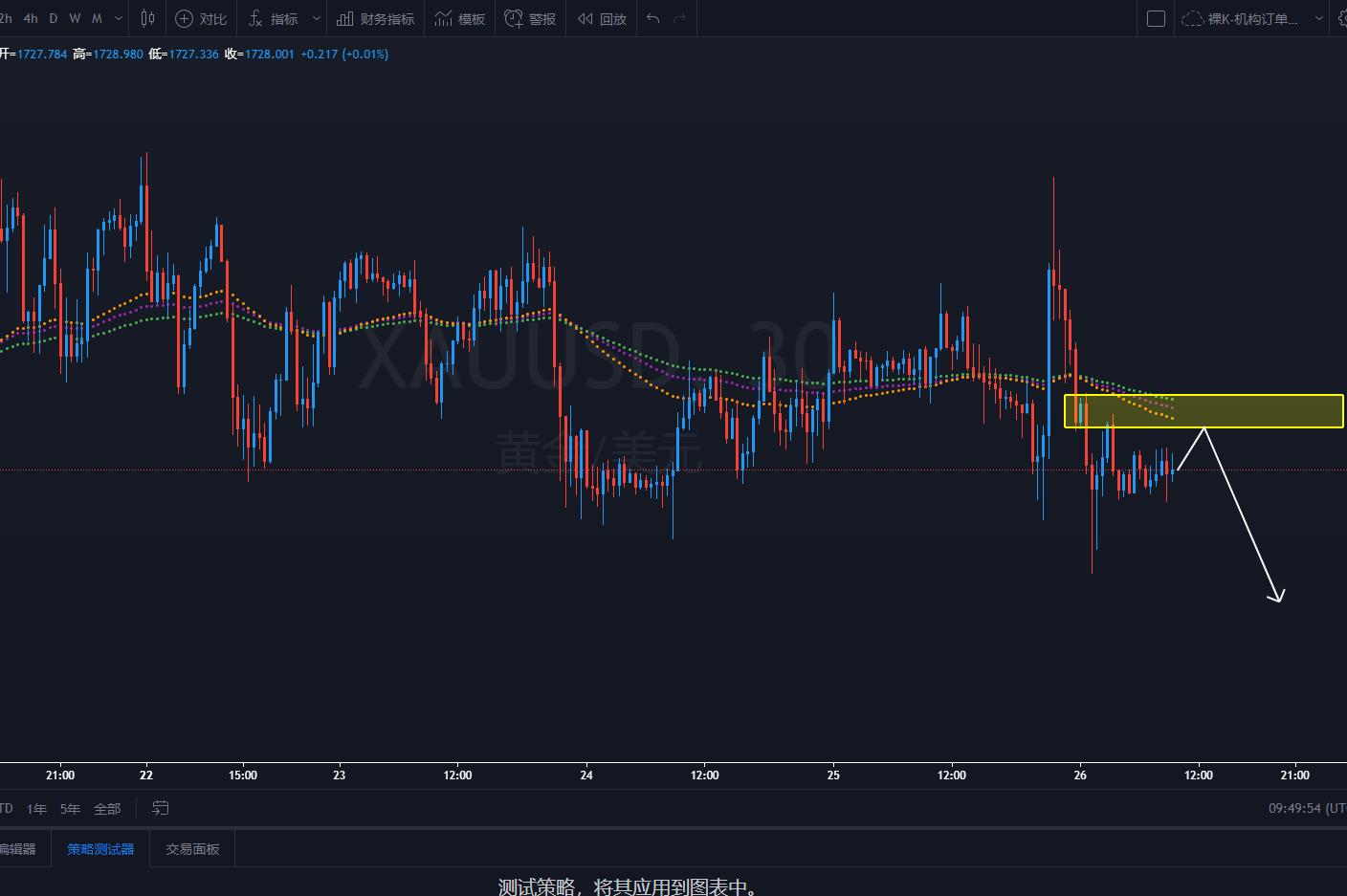Click the +0.217 (+0.01%) change value
Viewport: 1347px width, 896px height.
pyautogui.click(x=344, y=54)
